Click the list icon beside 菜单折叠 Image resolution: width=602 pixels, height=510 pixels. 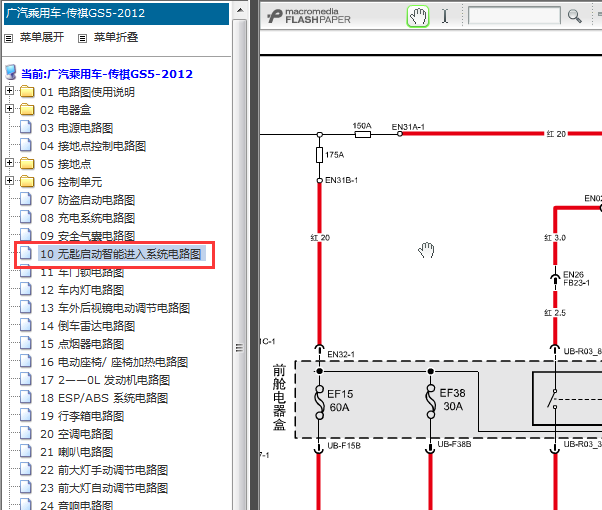point(82,38)
